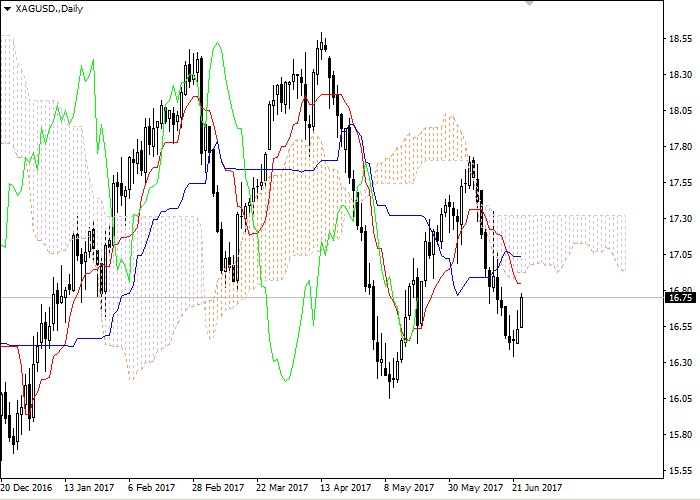This screenshot has height=500, width=700.
Task: Click the 15.80 price axis label
Action: pyautogui.click(x=680, y=434)
